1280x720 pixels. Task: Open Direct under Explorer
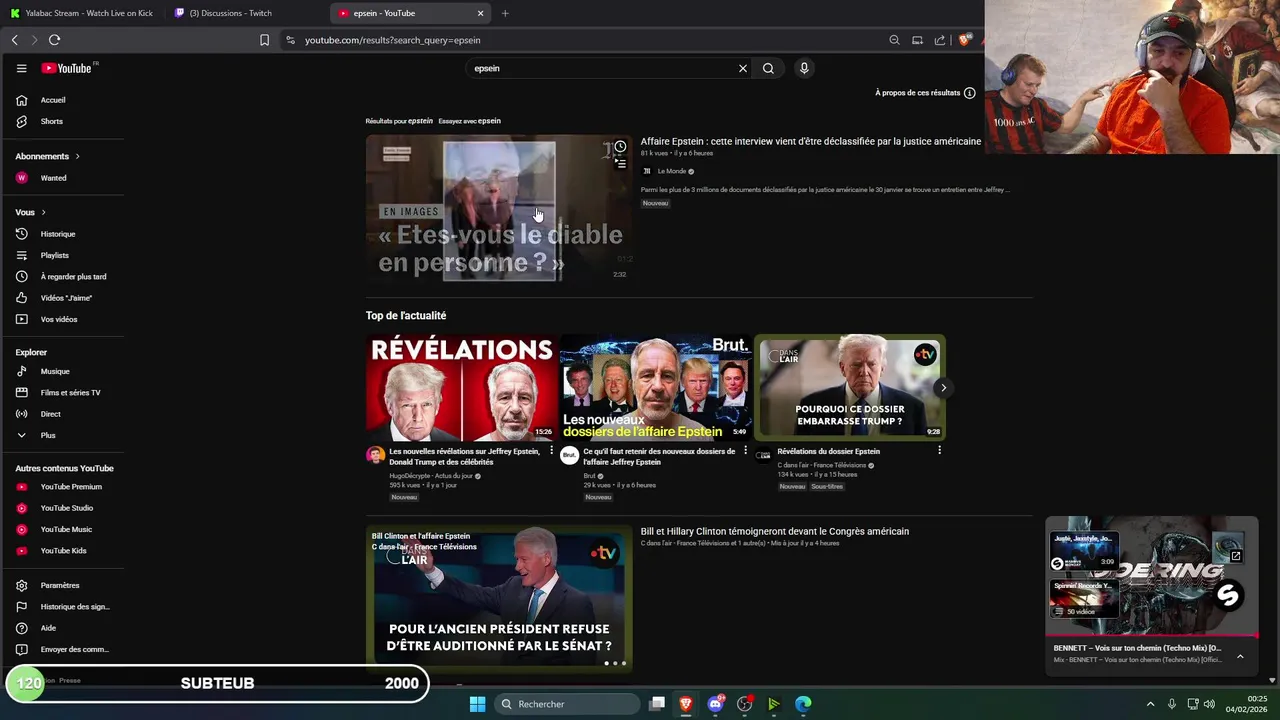tap(39, 414)
